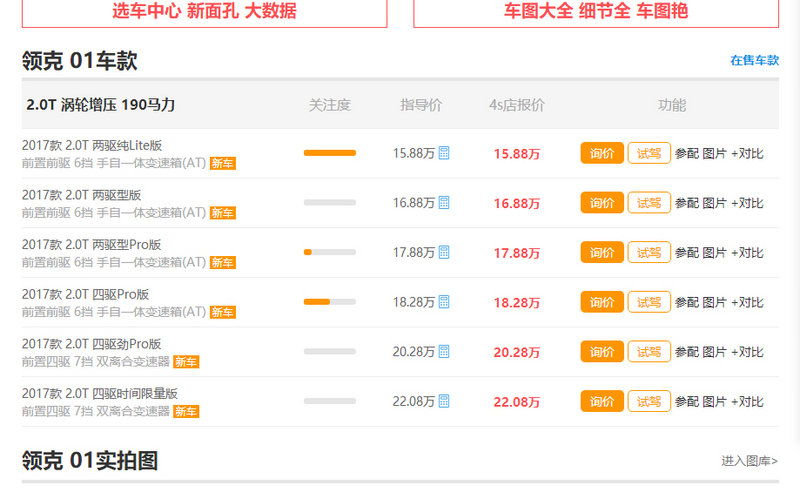800x499 pixels.
Task: Open calculator icon beside 16.88万 guide price
Action: click(444, 203)
